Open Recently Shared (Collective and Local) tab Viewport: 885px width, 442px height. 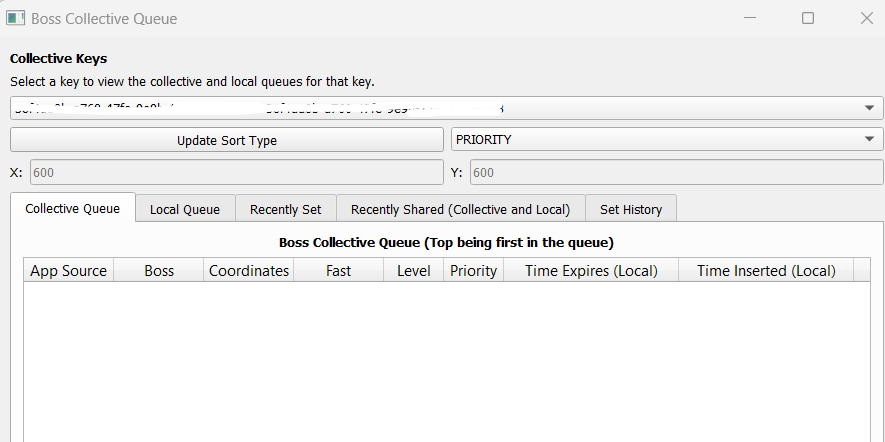click(x=460, y=209)
